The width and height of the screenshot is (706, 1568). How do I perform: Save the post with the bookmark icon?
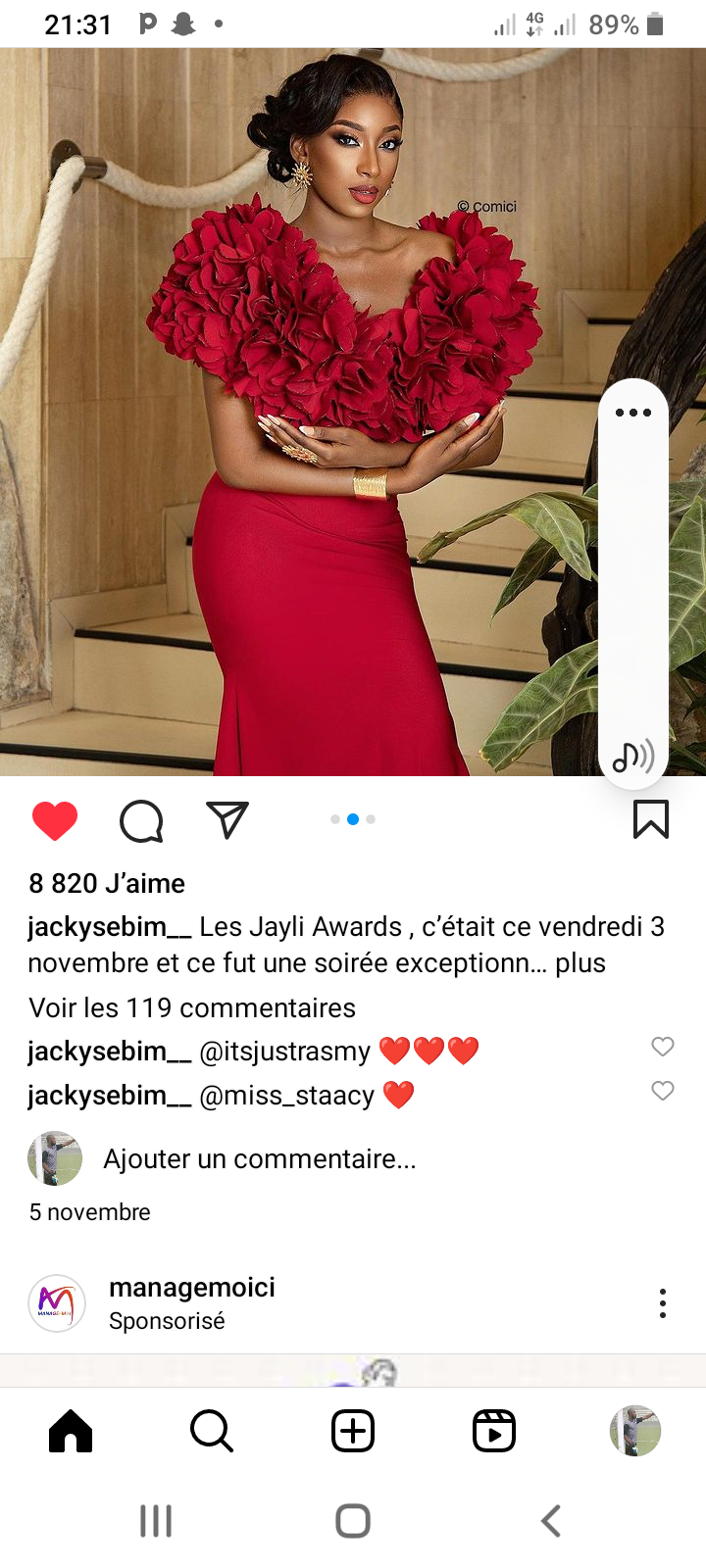click(651, 820)
